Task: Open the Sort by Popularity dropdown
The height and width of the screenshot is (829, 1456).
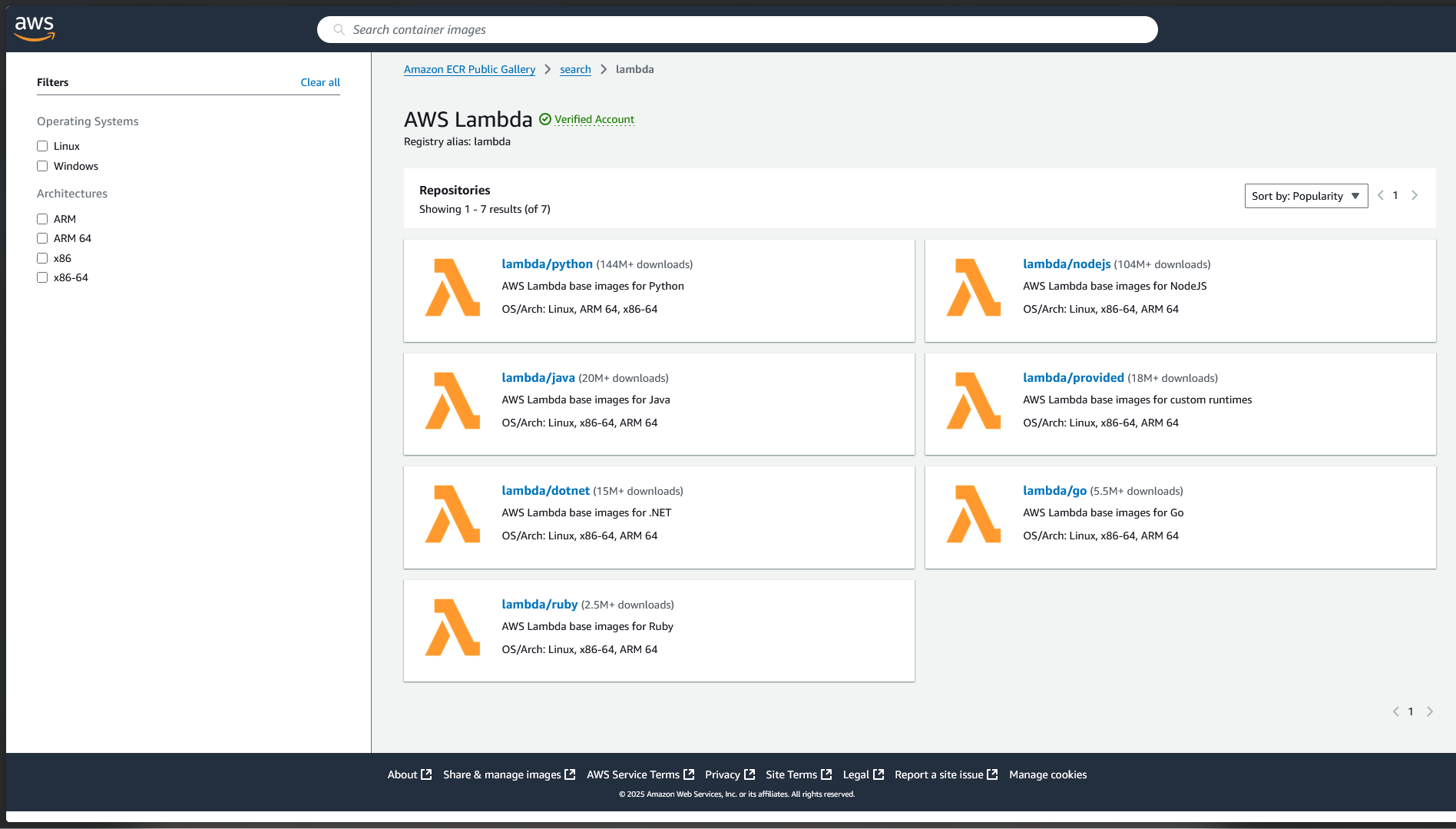Action: tap(1306, 196)
